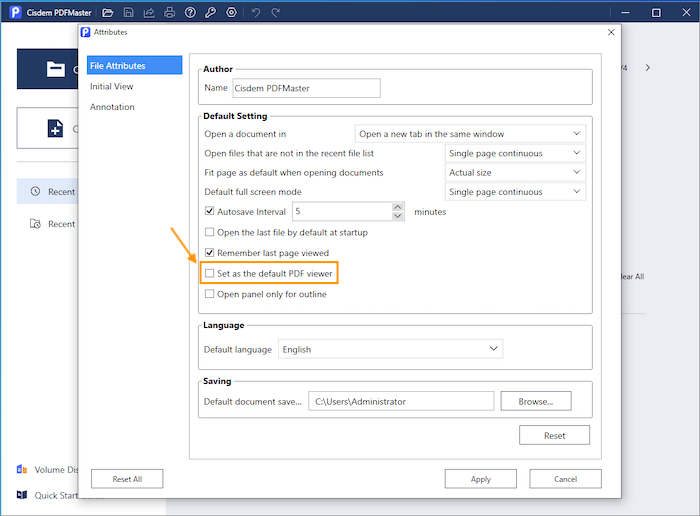The height and width of the screenshot is (516, 700).
Task: Click the Undo arrow icon
Action: pyautogui.click(x=255, y=12)
